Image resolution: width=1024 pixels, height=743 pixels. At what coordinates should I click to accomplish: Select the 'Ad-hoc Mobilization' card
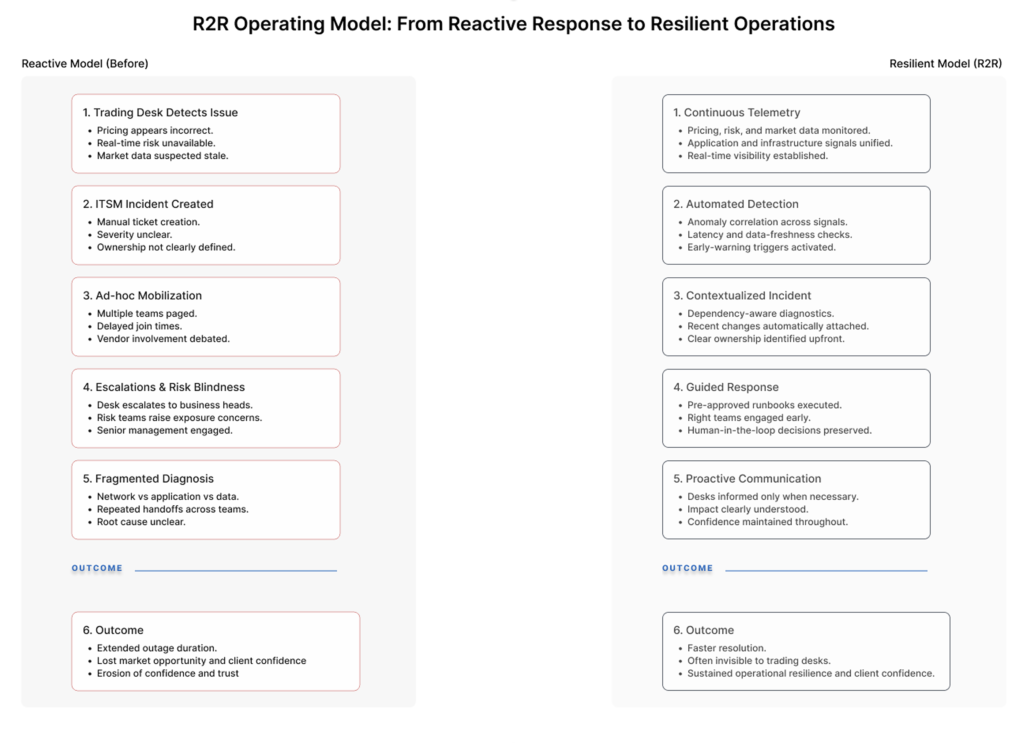tap(205, 316)
